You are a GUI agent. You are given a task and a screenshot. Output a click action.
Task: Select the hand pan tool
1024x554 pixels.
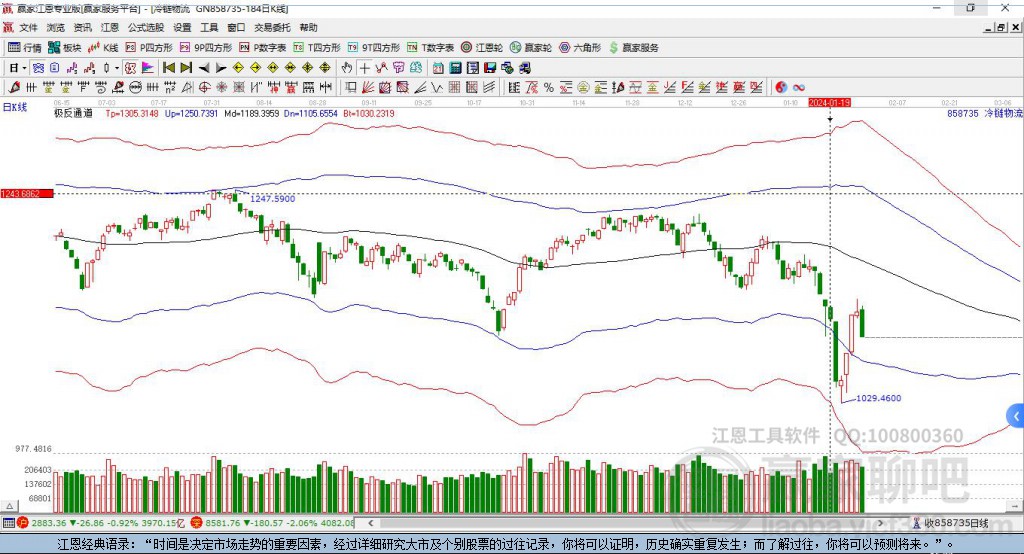tap(347, 68)
